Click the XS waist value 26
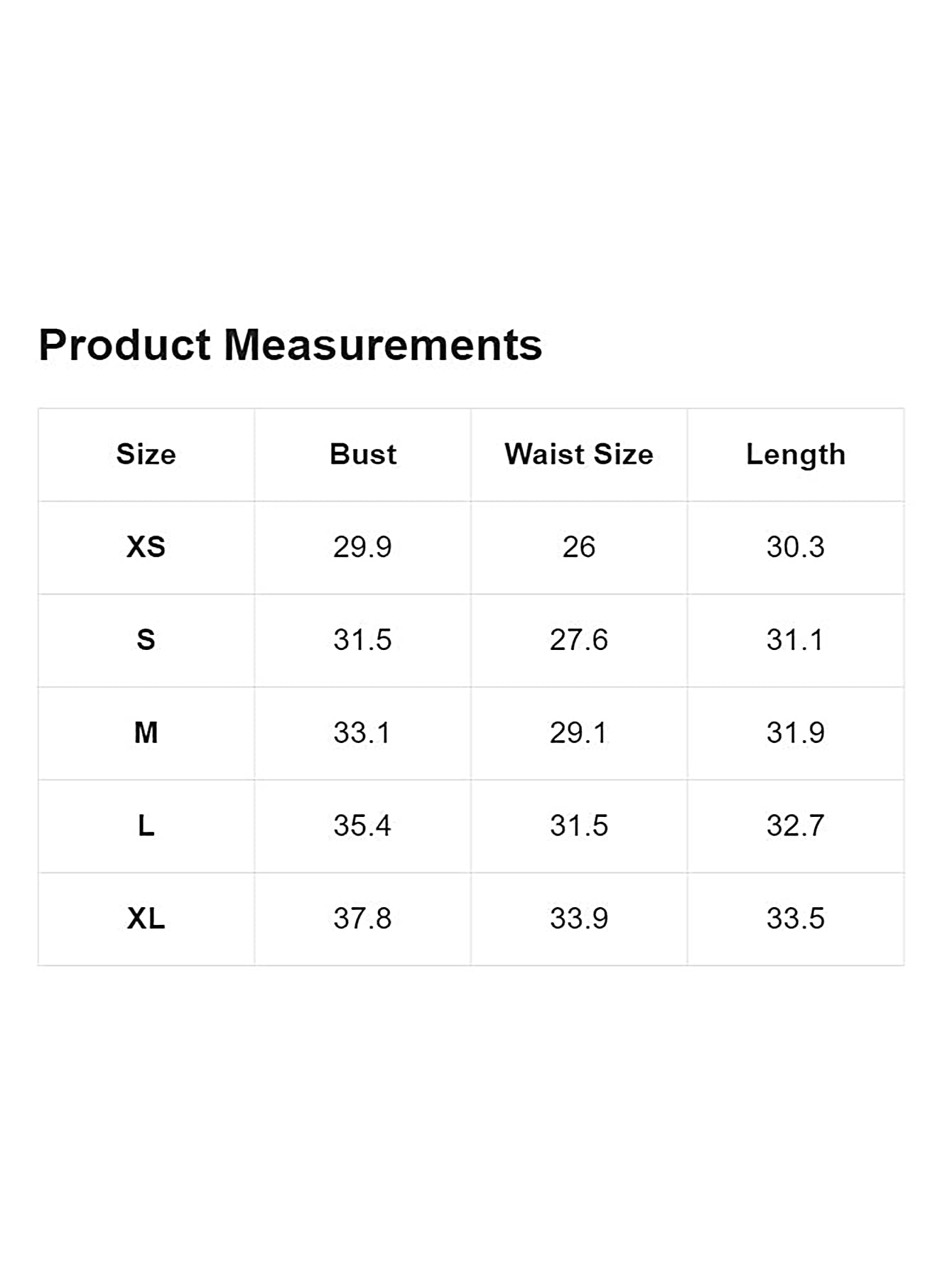The width and height of the screenshot is (952, 1268). (579, 547)
